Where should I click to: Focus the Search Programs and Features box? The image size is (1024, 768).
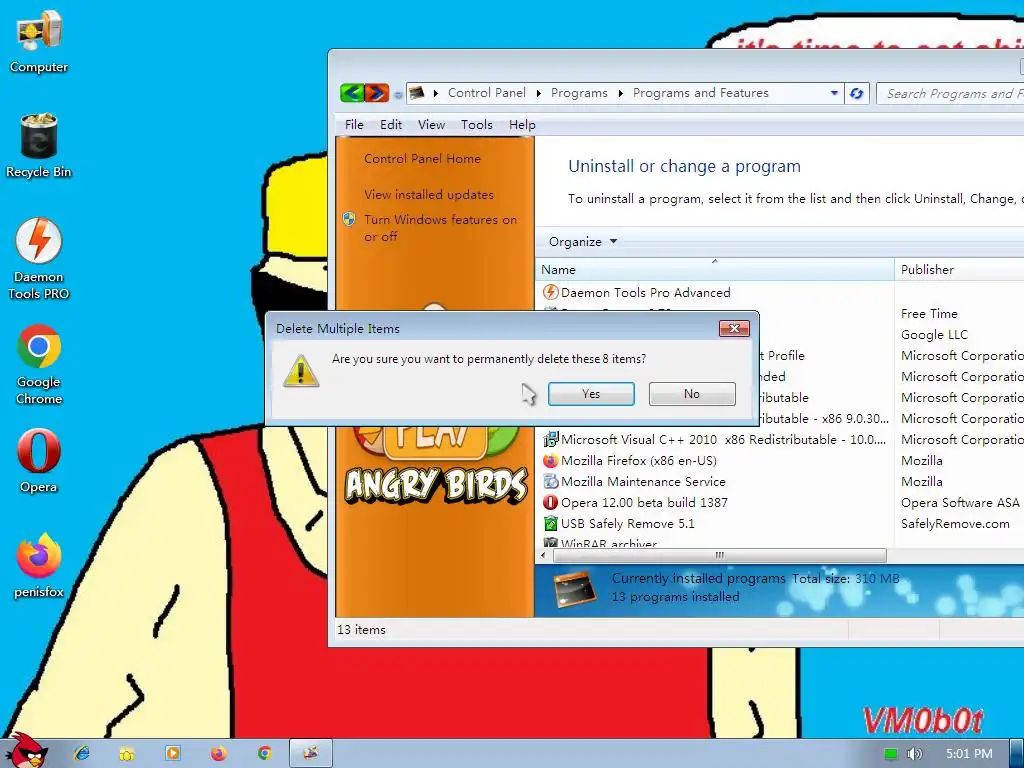(950, 93)
